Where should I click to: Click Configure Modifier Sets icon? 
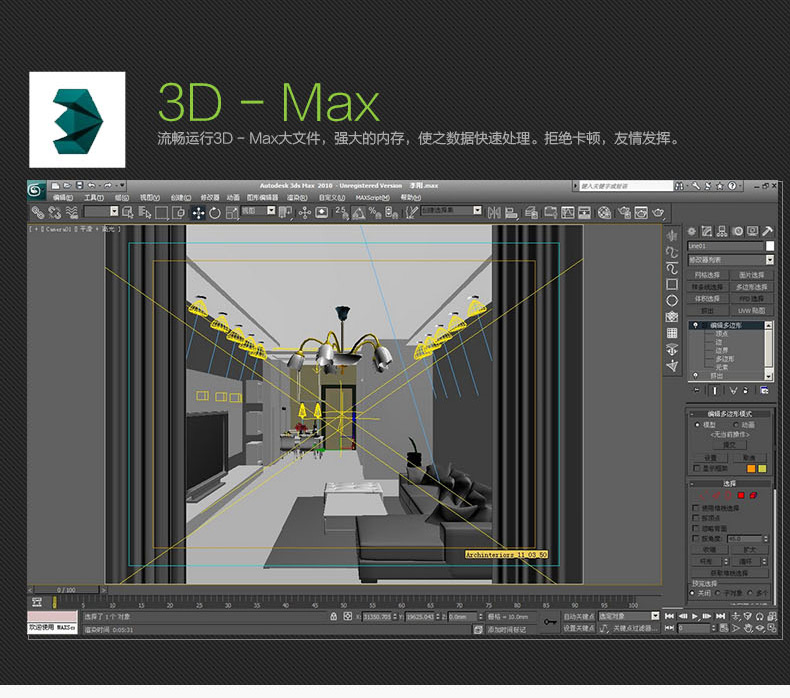click(x=764, y=391)
